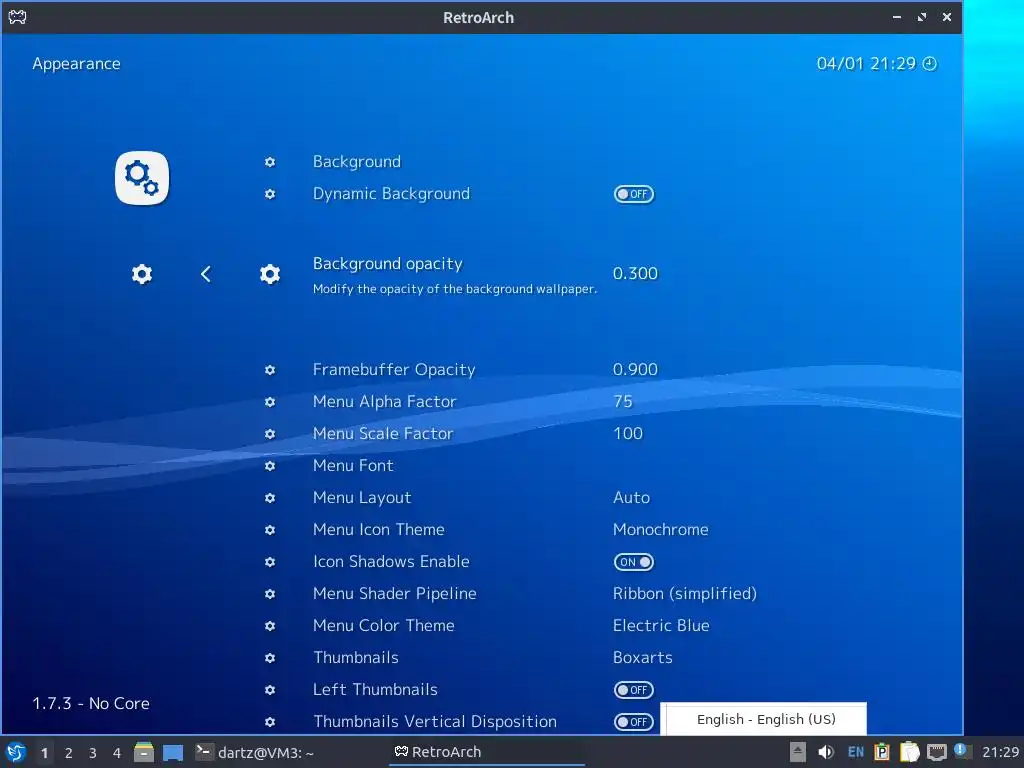Click the back arrow chevron
Image resolution: width=1024 pixels, height=768 pixels.
206,274
